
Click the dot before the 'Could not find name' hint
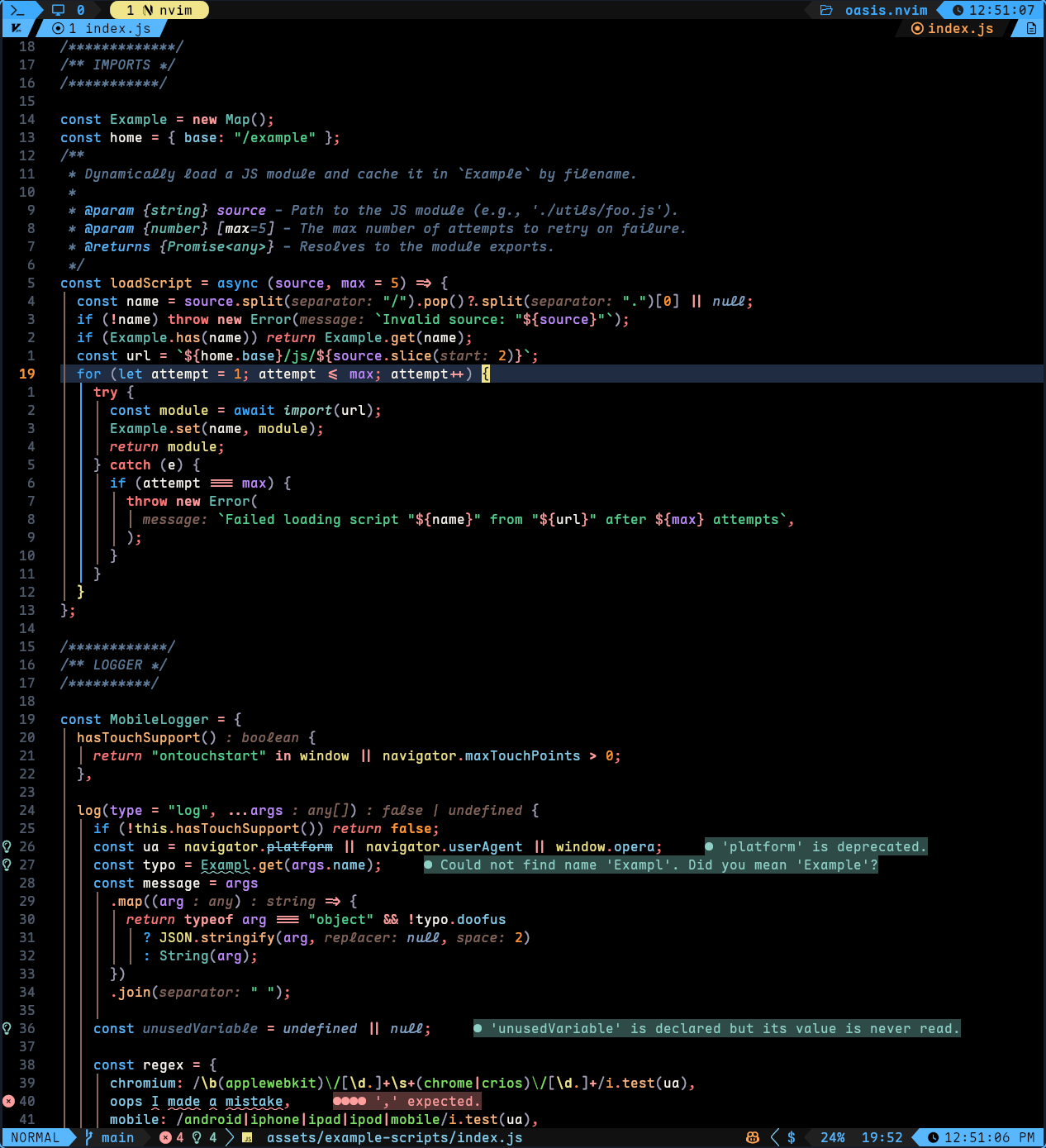(x=428, y=865)
